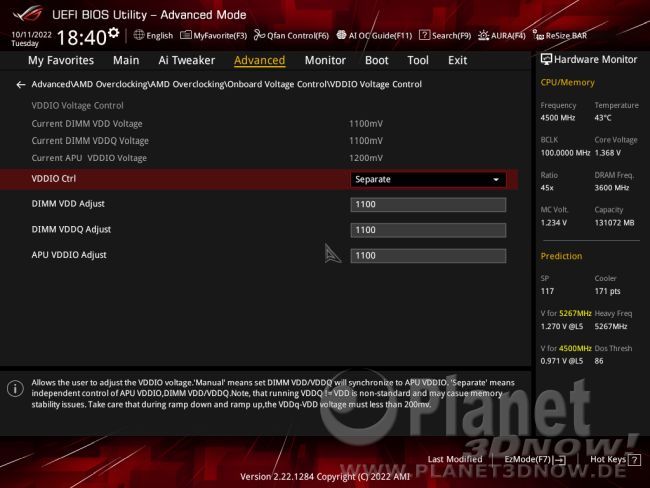Image resolution: width=650 pixels, height=488 pixels.
Task: Click the EzMode arrow icon
Action: tap(560, 460)
